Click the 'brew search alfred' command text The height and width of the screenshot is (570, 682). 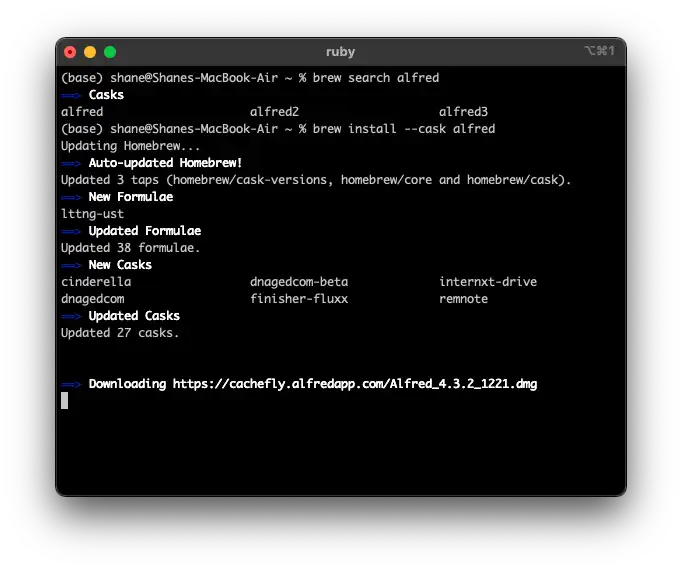376,78
